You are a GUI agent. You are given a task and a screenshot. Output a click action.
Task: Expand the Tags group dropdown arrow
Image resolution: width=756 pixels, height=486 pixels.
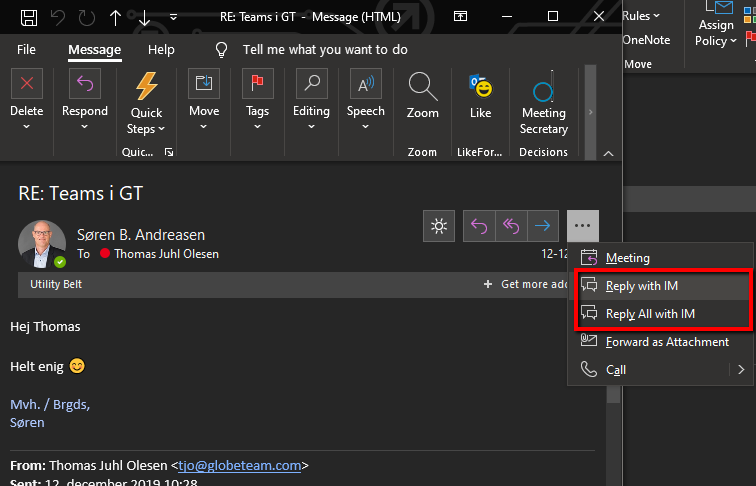[257, 127]
